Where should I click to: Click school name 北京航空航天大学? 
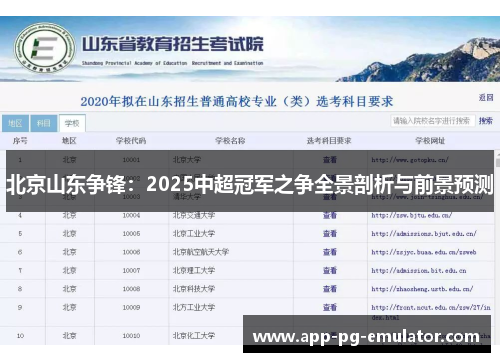click(x=201, y=252)
